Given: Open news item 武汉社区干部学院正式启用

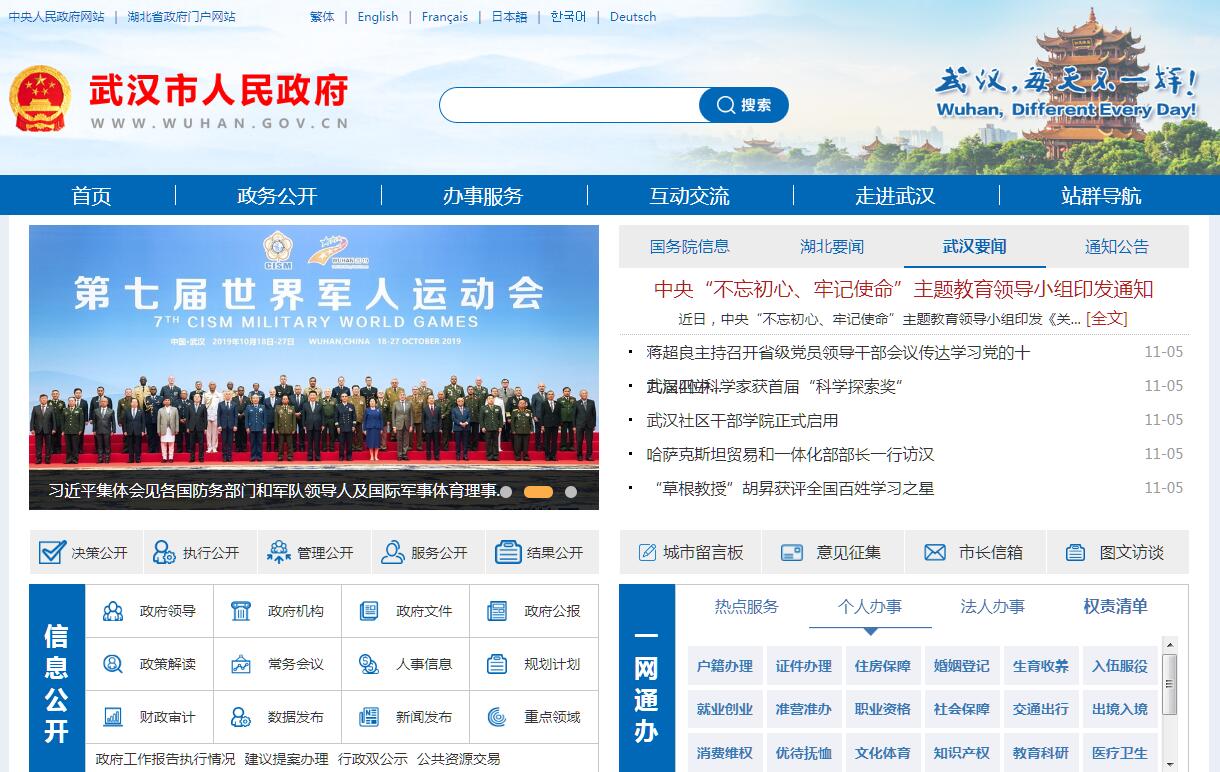Looking at the screenshot, I should tap(742, 420).
